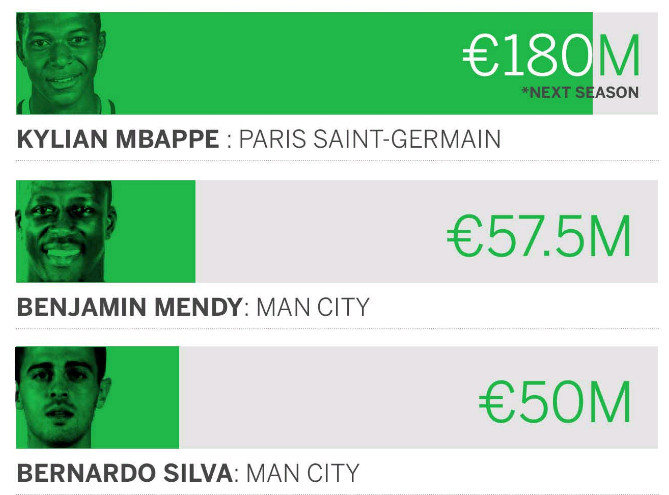669x495 pixels.
Task: Click the KYLIAN MBAPPE name label
Action: click(x=118, y=139)
